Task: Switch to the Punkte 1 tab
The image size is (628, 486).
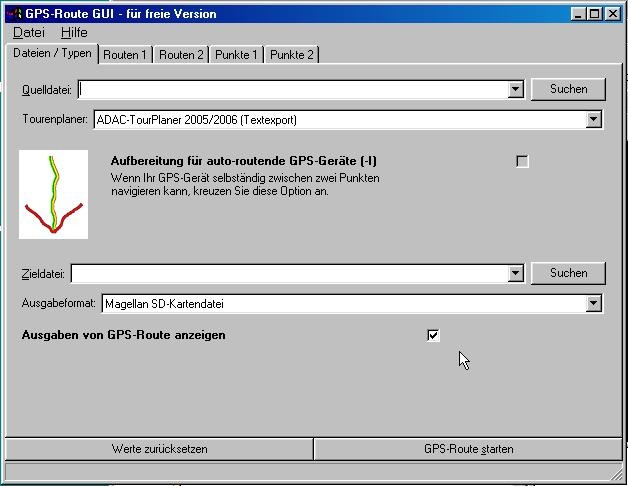Action: coord(236,54)
